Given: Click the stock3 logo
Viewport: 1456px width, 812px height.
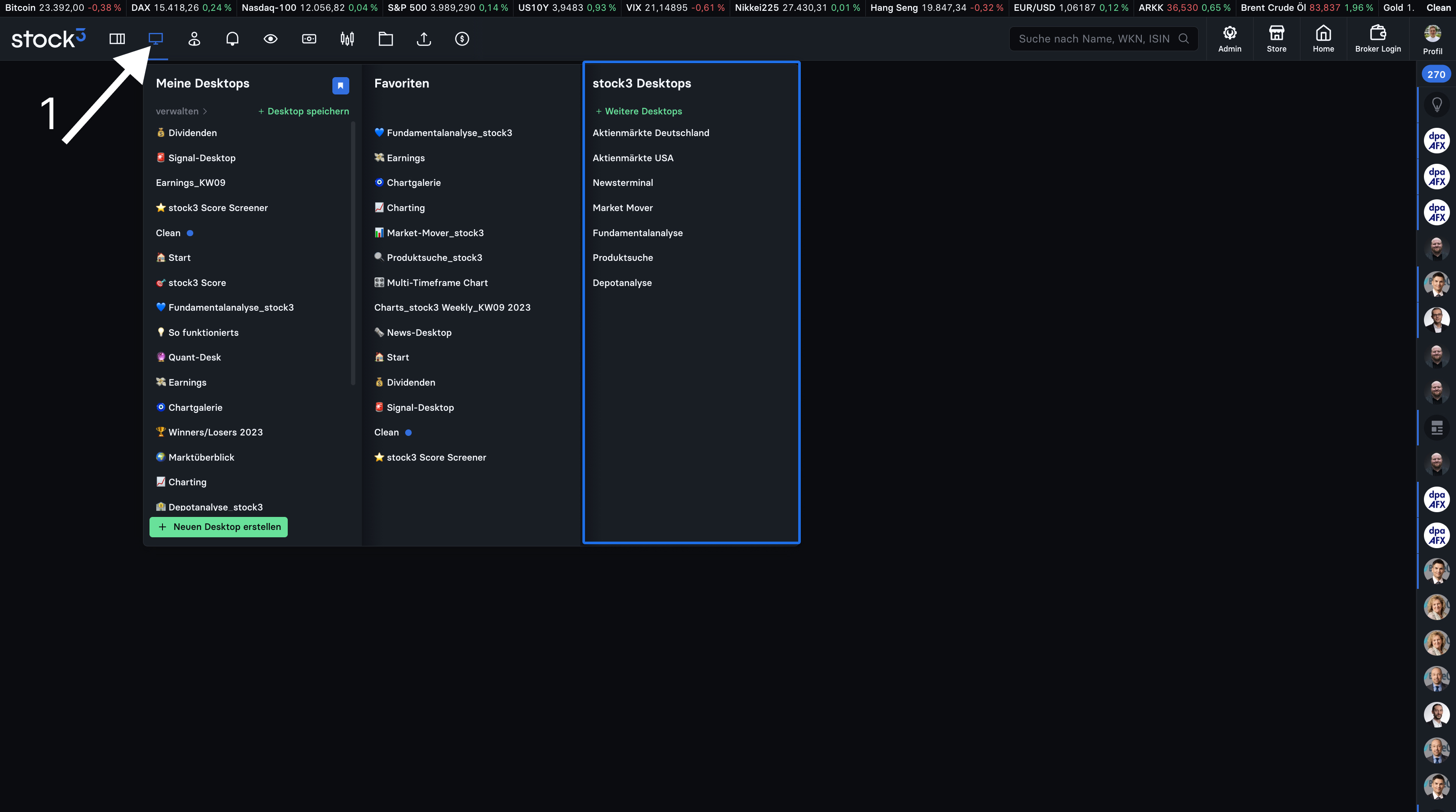Looking at the screenshot, I should pyautogui.click(x=49, y=39).
